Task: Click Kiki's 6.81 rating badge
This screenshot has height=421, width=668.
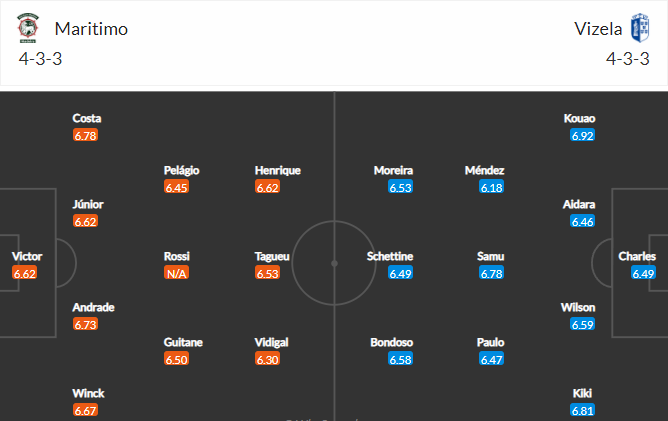Action: click(582, 411)
